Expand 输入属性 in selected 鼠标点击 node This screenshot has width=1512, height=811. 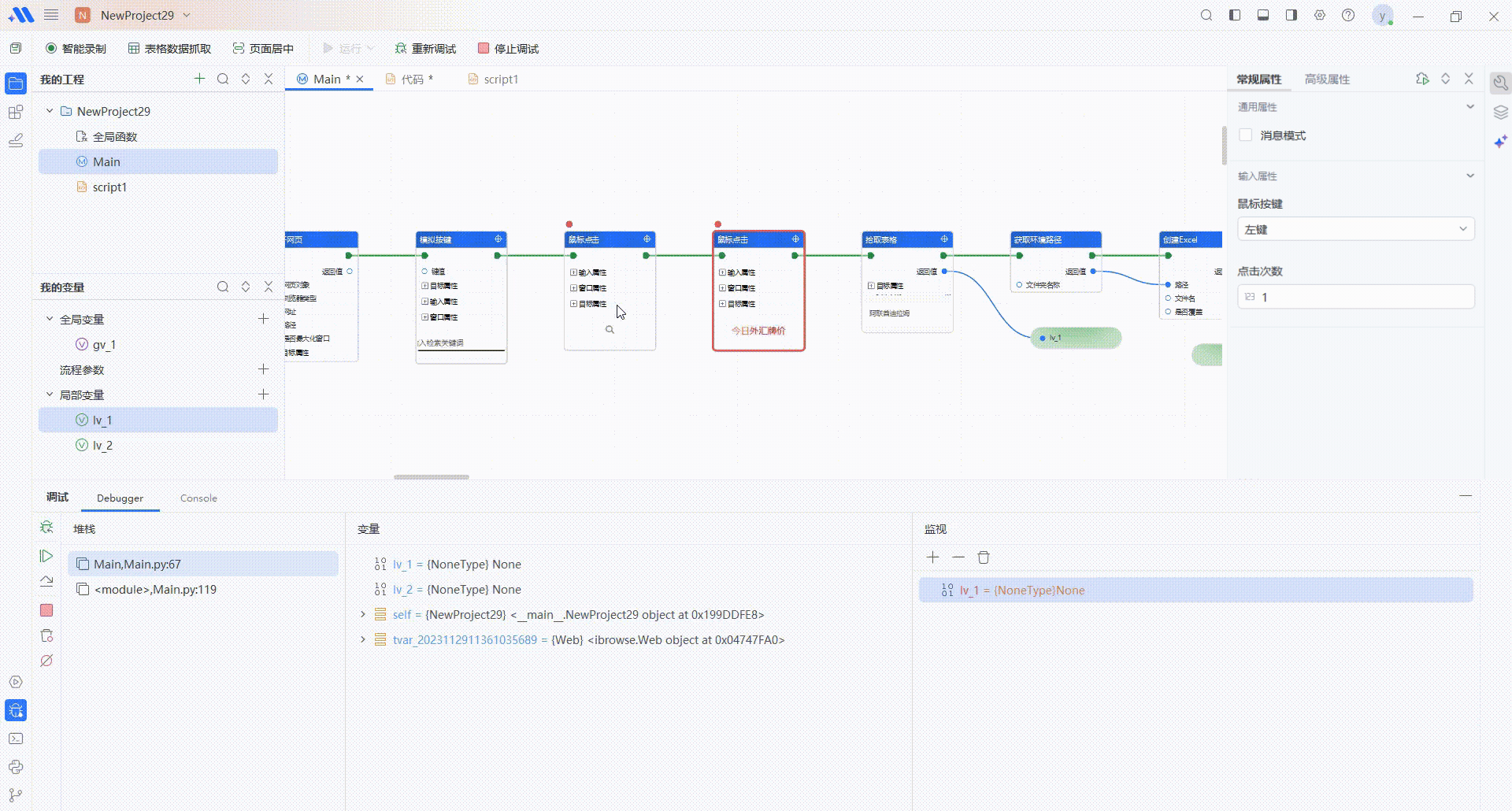pyautogui.click(x=722, y=272)
